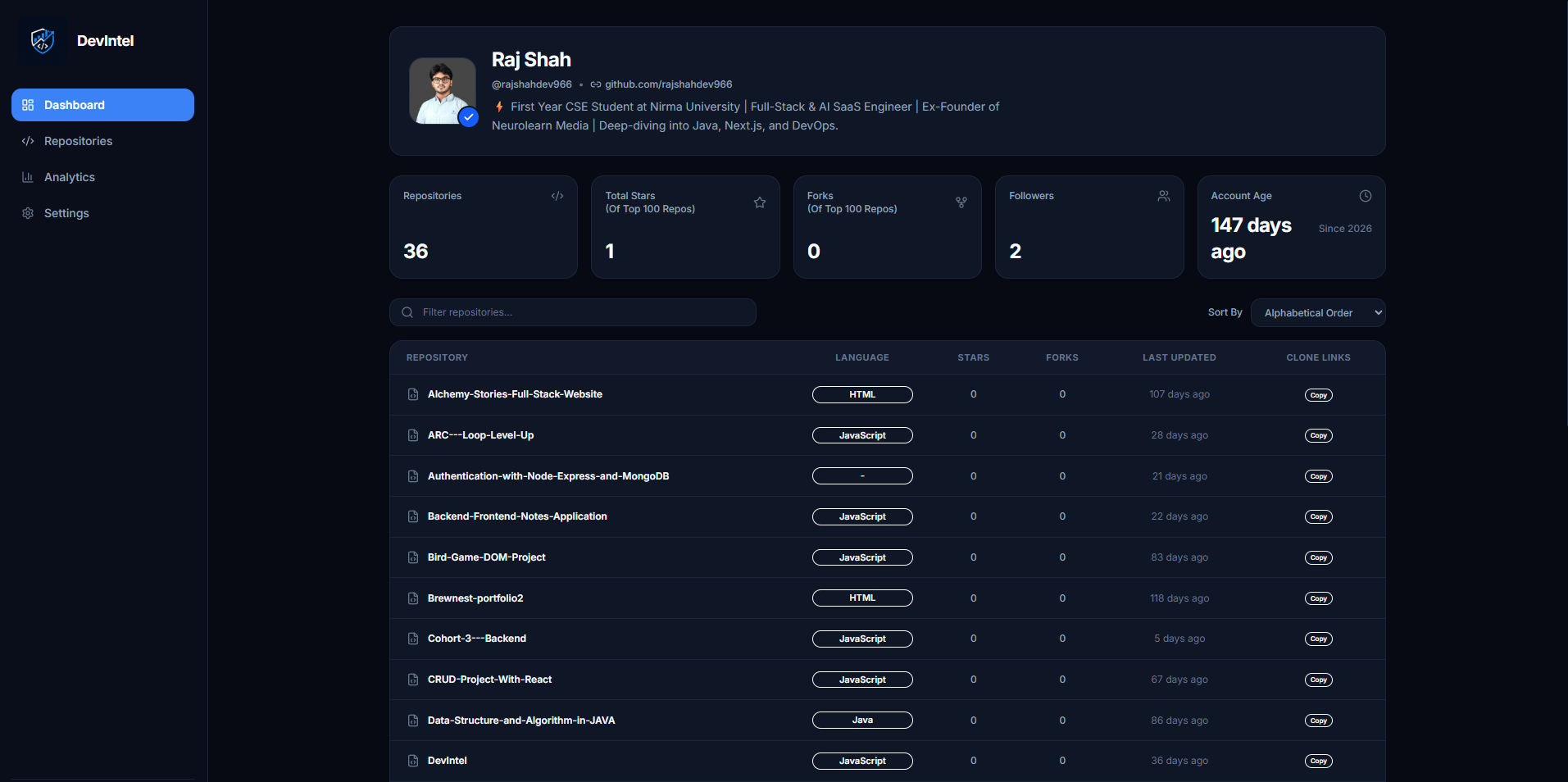Open github.com/rajshahdev966 profile link
The width and height of the screenshot is (1568, 782).
[661, 84]
